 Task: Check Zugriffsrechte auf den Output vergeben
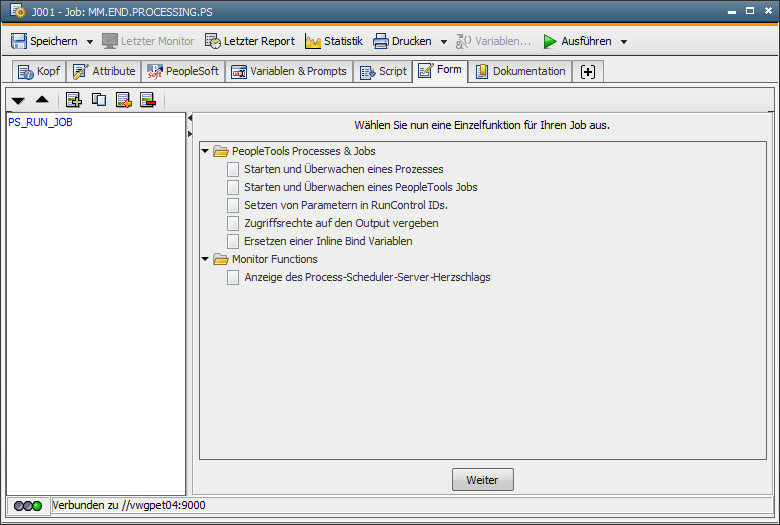coord(233,223)
